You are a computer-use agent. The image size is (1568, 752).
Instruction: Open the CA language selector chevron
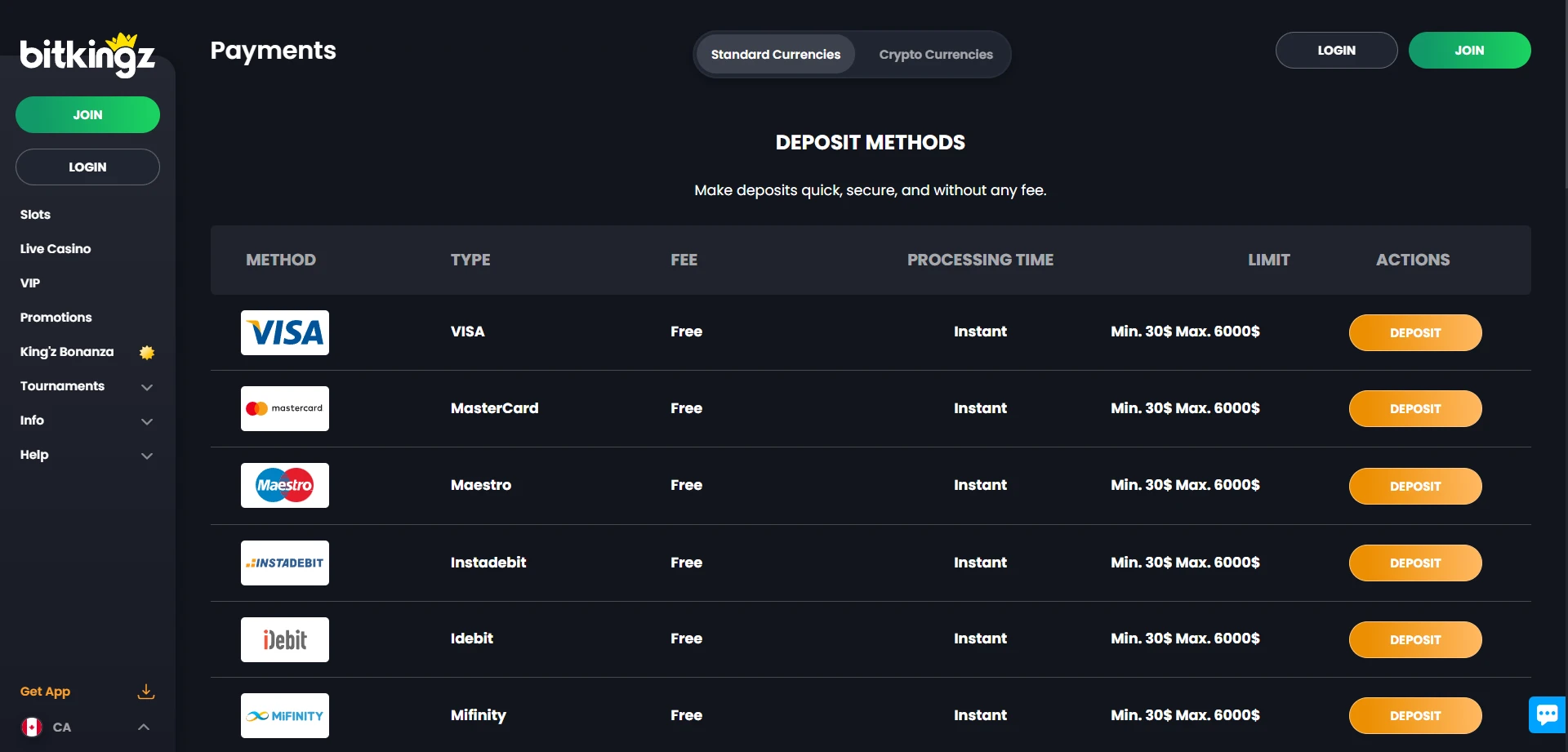[144, 727]
